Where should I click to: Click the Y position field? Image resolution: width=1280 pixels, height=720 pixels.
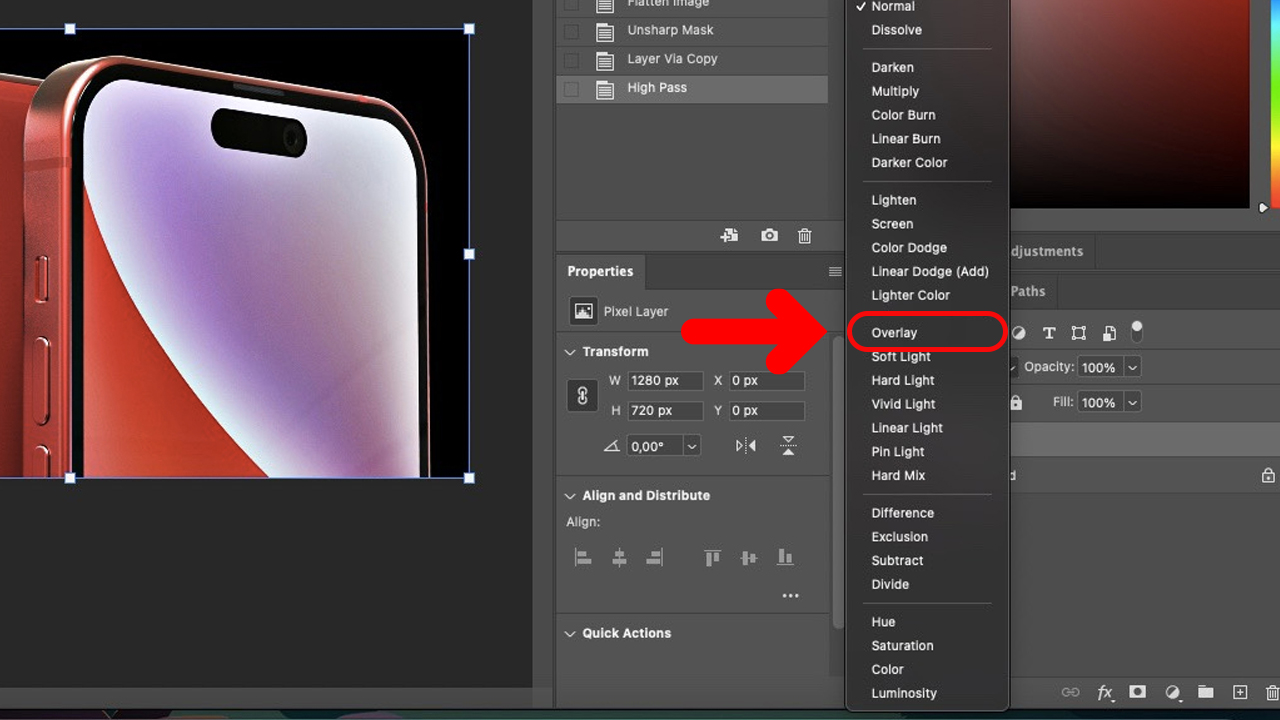(x=766, y=411)
